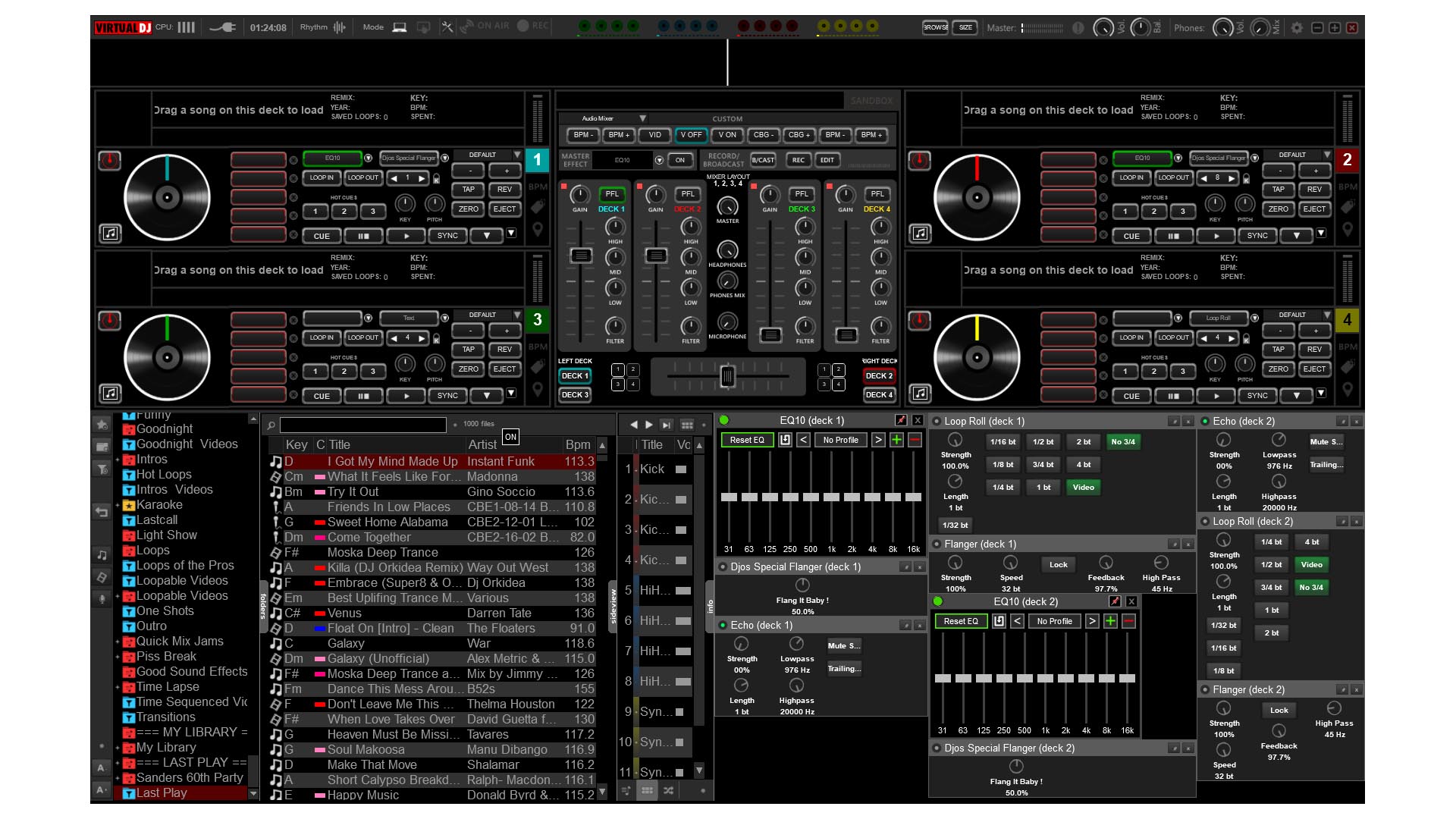Click the shuffle icon below sideview list
The height and width of the screenshot is (819, 1456).
point(668,791)
